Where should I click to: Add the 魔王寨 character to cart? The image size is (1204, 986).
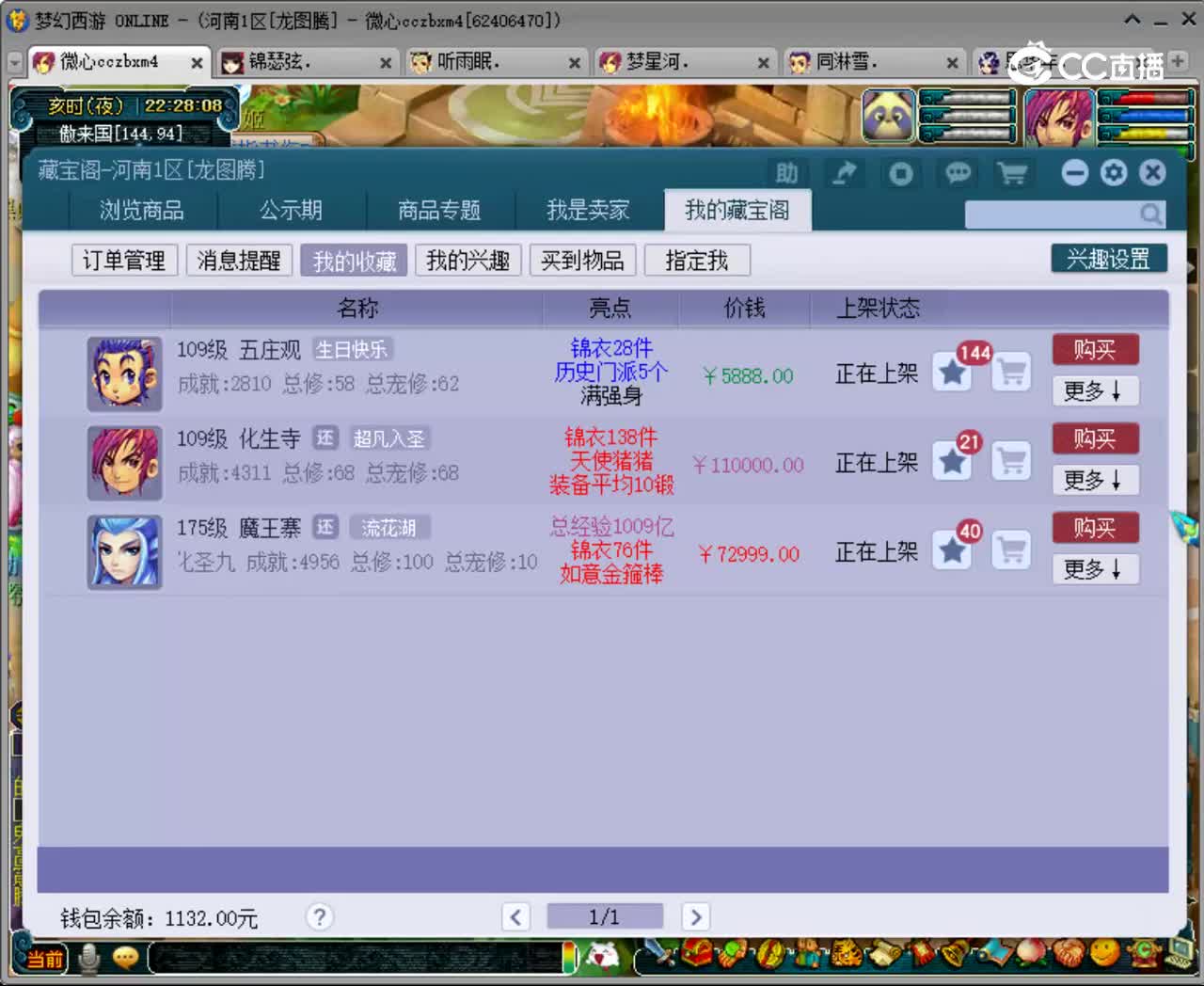coord(1012,551)
